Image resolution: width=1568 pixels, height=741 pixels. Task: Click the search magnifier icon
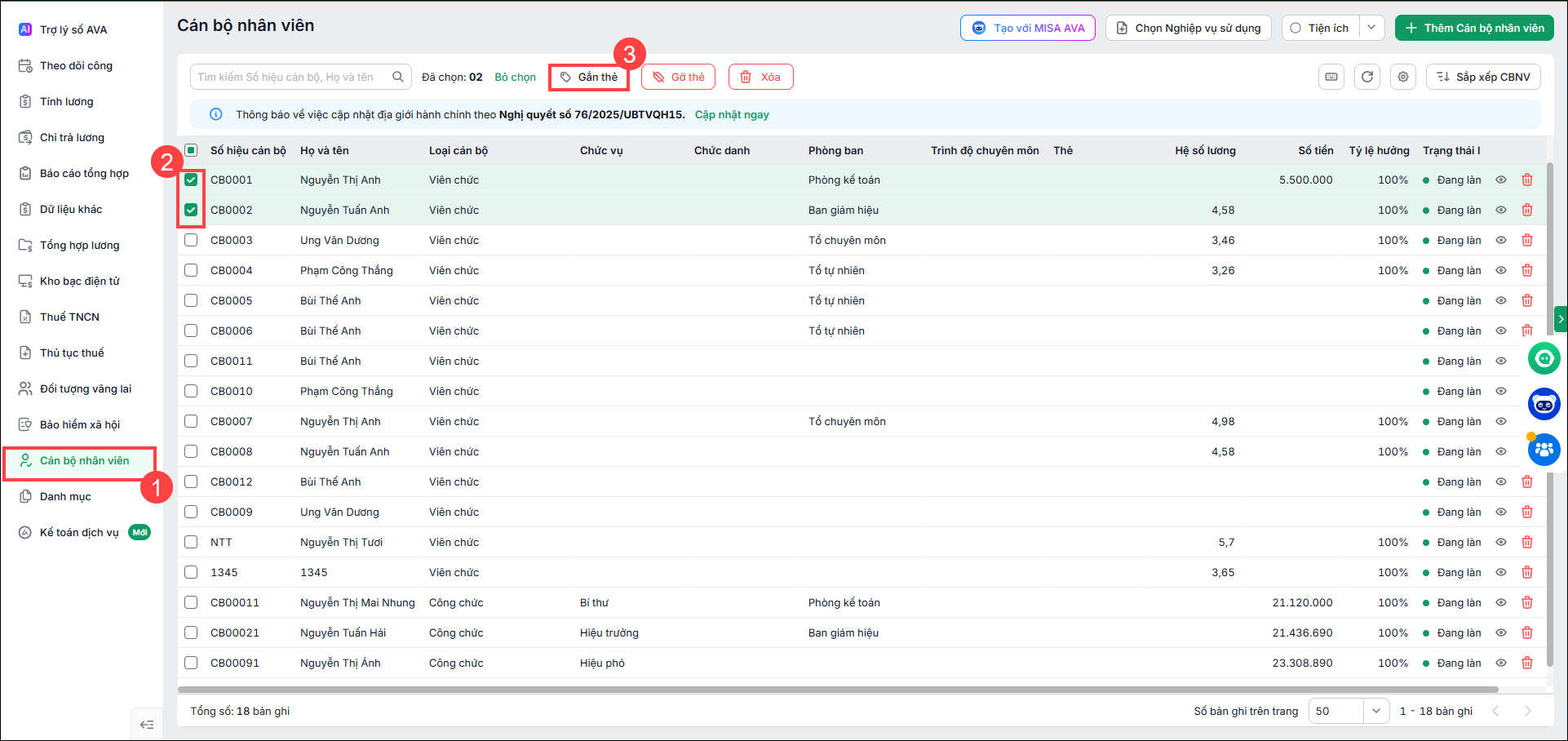(x=398, y=77)
